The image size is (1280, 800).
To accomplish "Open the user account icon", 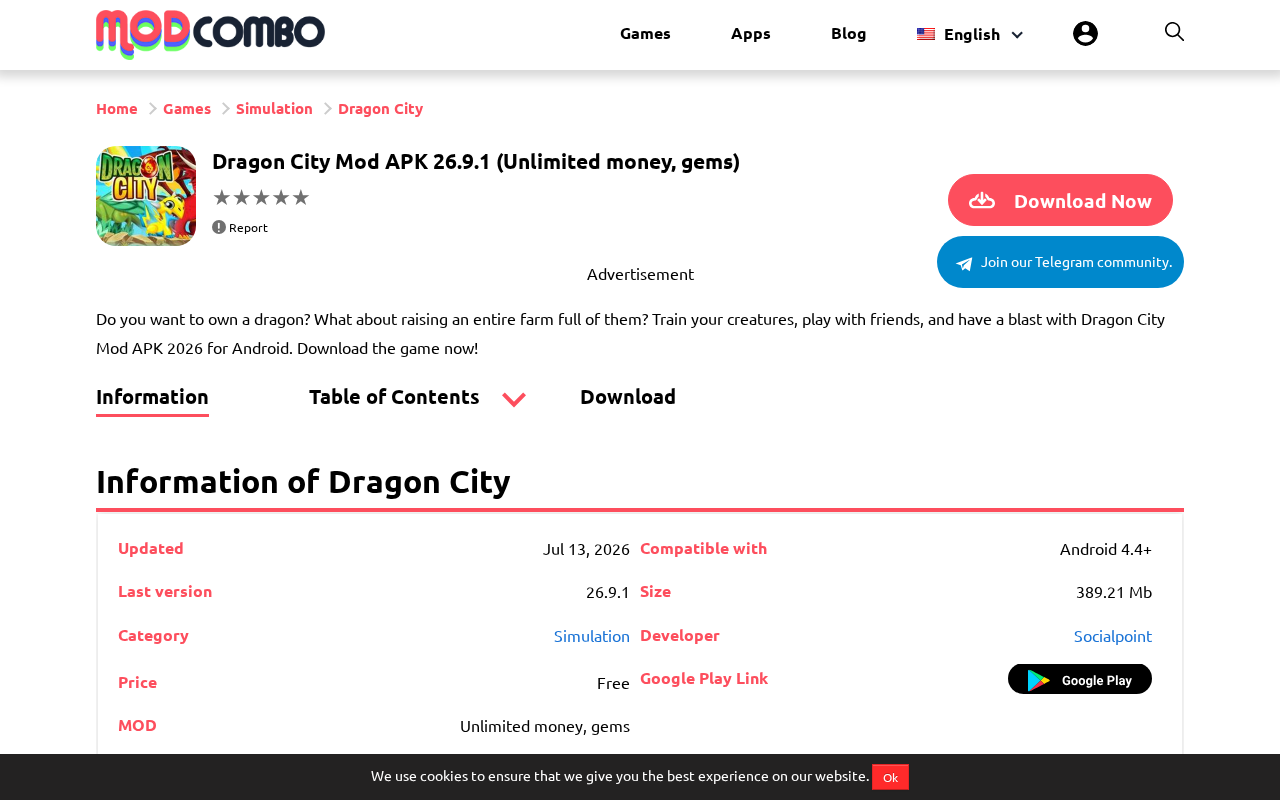I will [x=1085, y=34].
